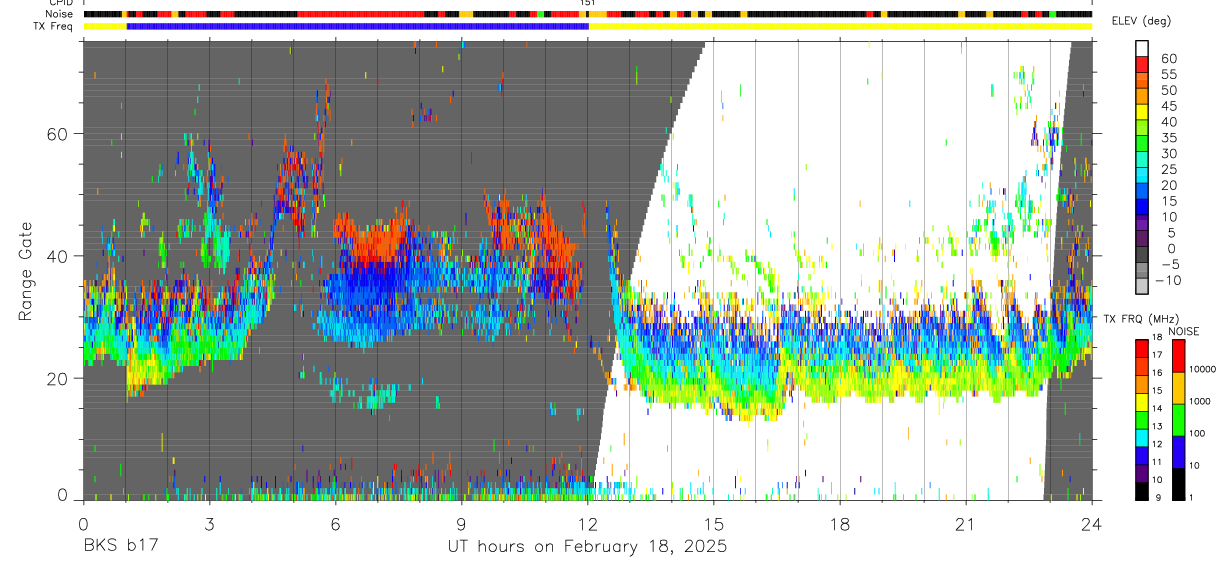The width and height of the screenshot is (1228, 567).
Task: Click the '3' tick on the time axis
Action: click(x=209, y=524)
